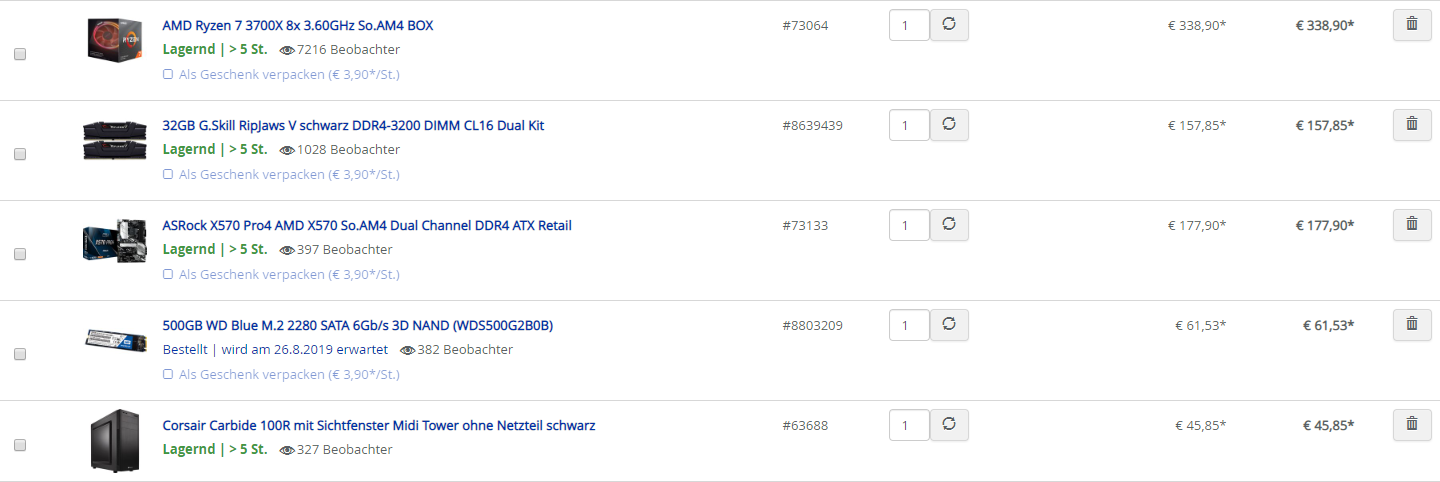The height and width of the screenshot is (482, 1440).
Task: Update quantity for G.Skill RipJaws RAM
Action: [x=949, y=125]
